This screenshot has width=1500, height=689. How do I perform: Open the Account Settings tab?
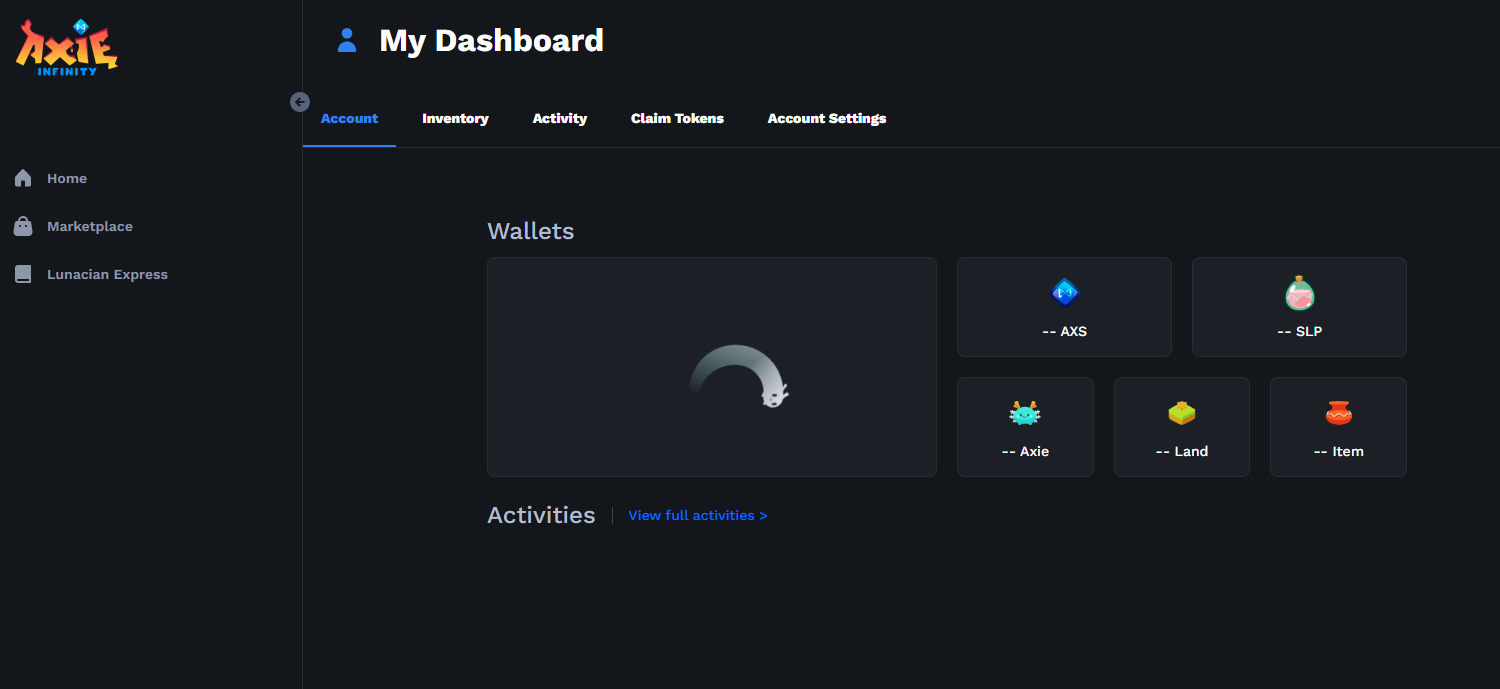827,118
